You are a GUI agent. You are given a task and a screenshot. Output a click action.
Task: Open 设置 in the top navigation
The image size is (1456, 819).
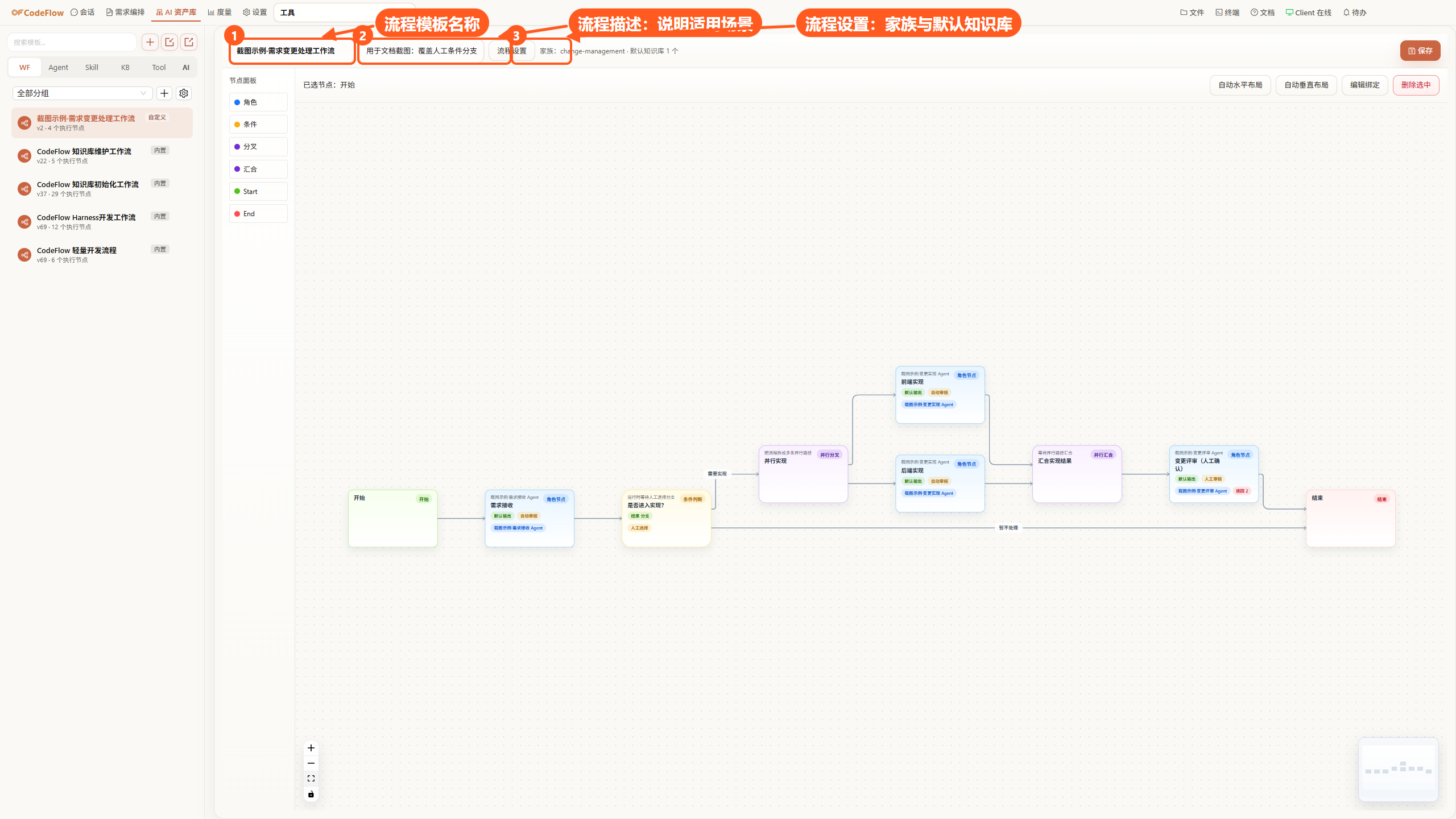[255, 13]
